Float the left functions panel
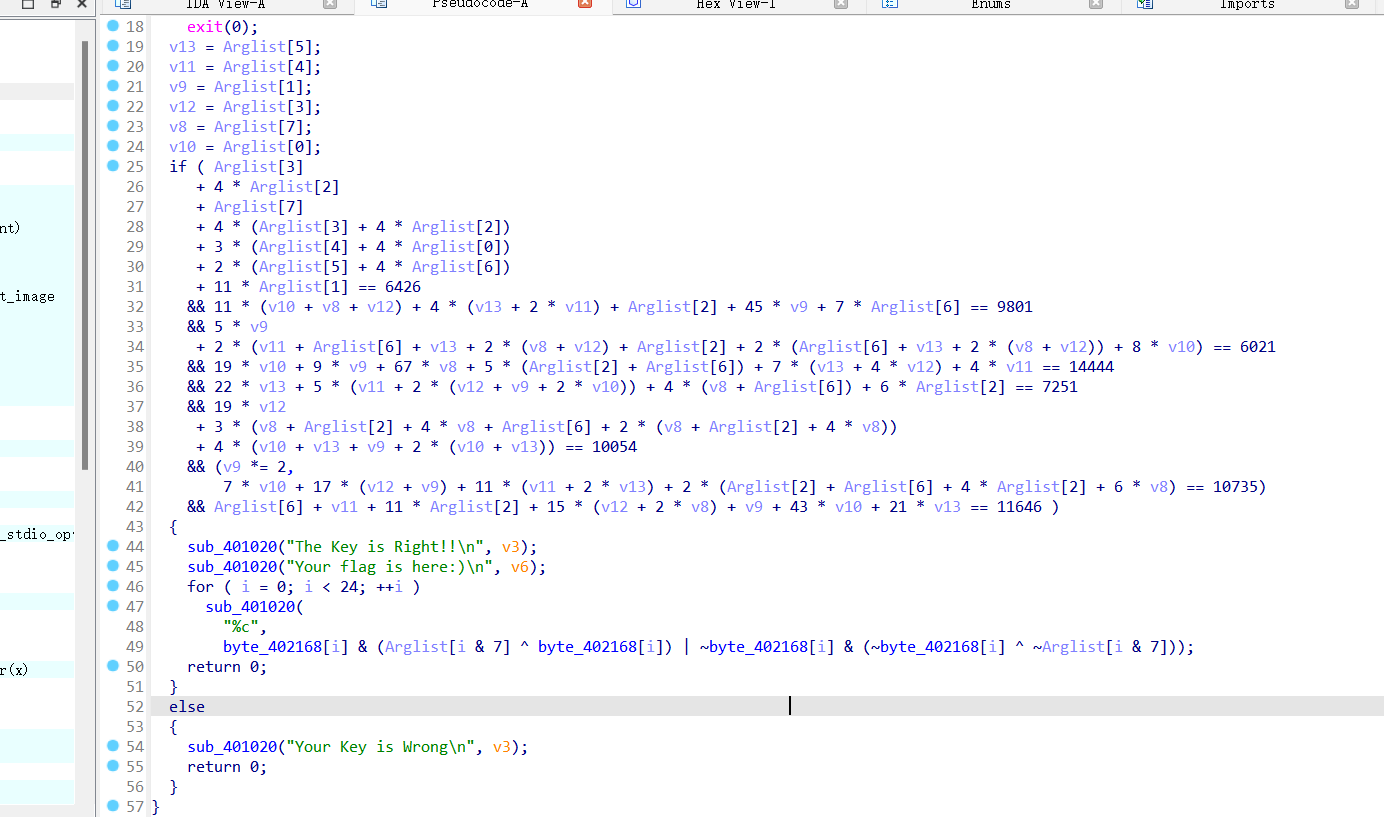The width and height of the screenshot is (1384, 817). 55,4
